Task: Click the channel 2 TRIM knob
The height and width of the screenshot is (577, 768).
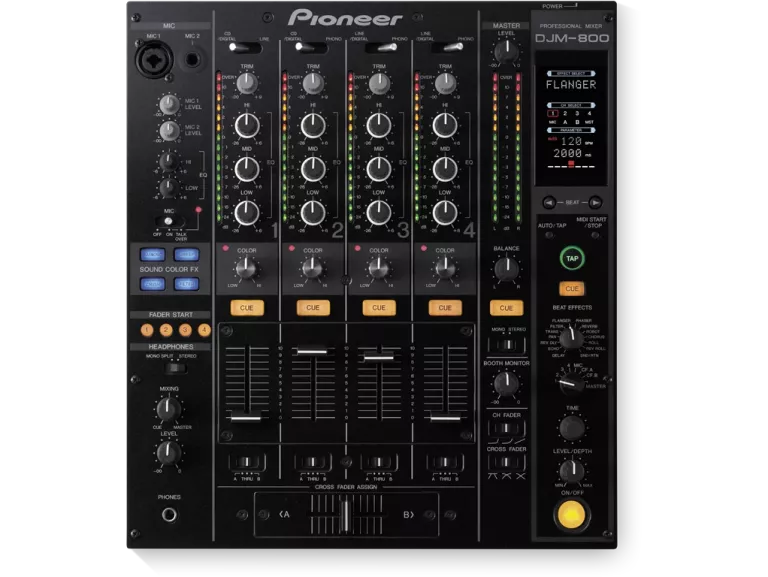Action: click(313, 83)
